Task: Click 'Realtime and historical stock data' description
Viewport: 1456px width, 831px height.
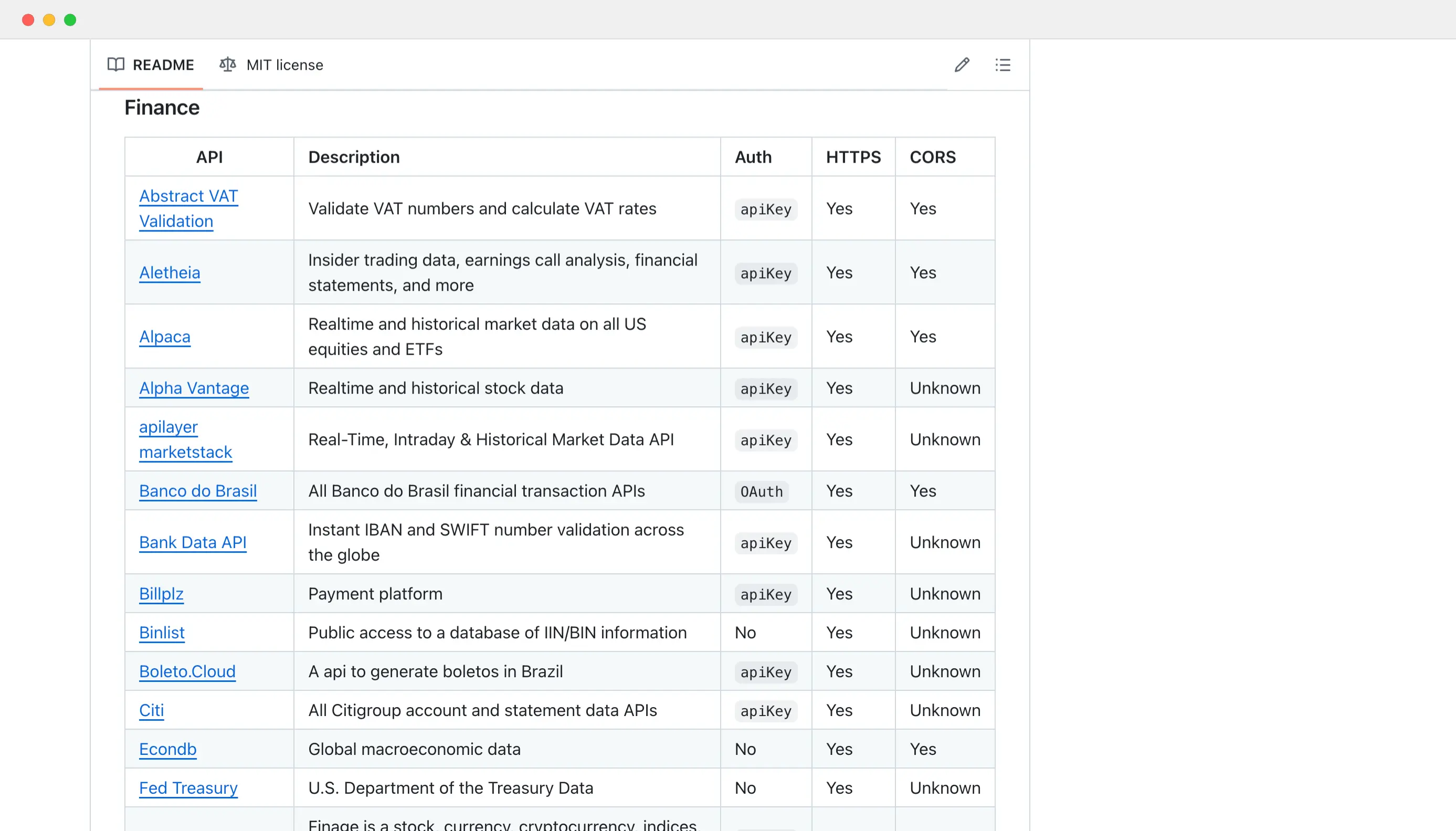Action: click(436, 388)
